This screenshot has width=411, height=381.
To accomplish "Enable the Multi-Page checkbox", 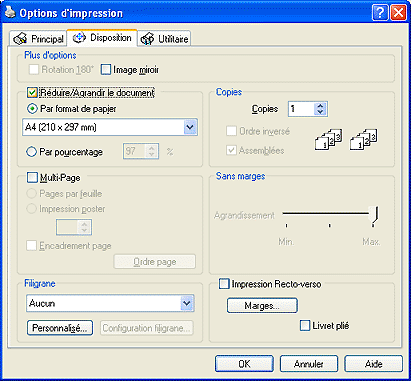I will coord(32,177).
